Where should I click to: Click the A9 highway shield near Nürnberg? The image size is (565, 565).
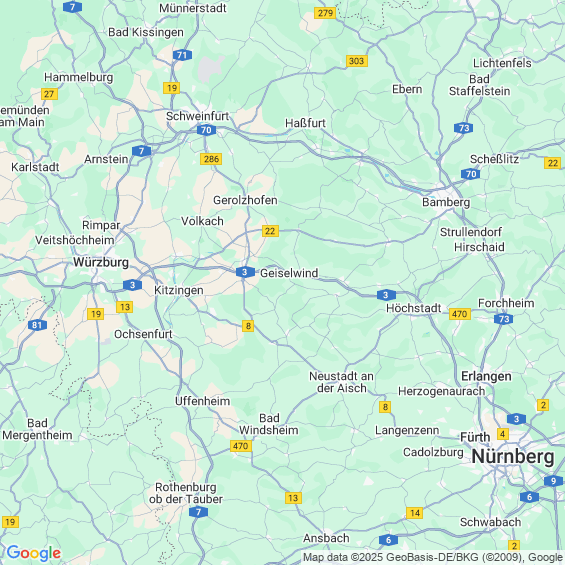tap(553, 481)
